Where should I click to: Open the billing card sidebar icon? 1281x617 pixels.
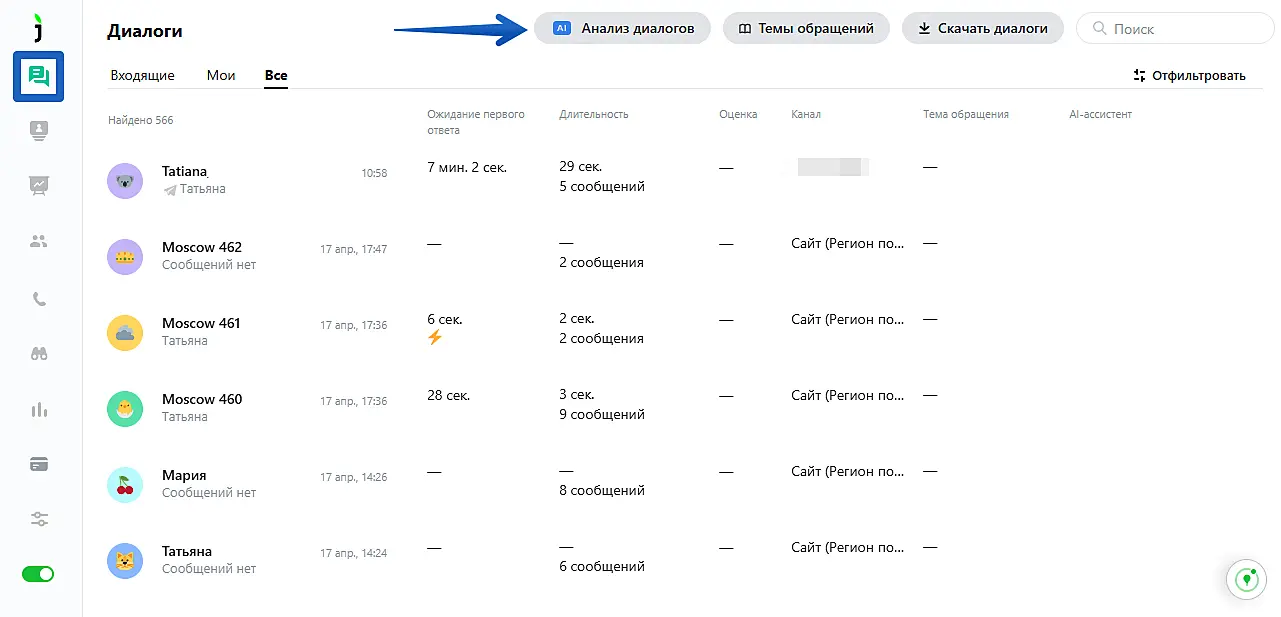(x=39, y=464)
